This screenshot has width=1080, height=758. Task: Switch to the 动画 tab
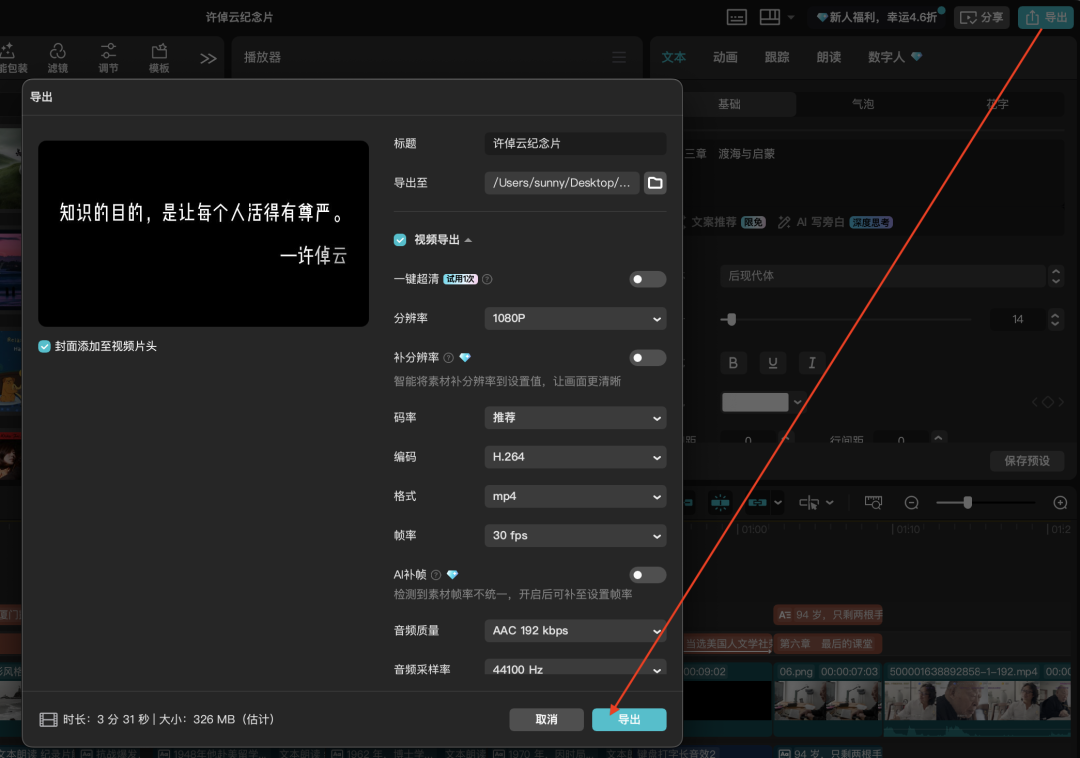[725, 57]
